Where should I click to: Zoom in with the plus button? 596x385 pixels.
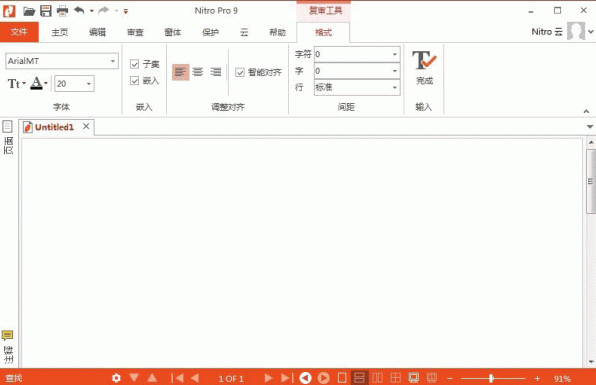click(x=537, y=379)
